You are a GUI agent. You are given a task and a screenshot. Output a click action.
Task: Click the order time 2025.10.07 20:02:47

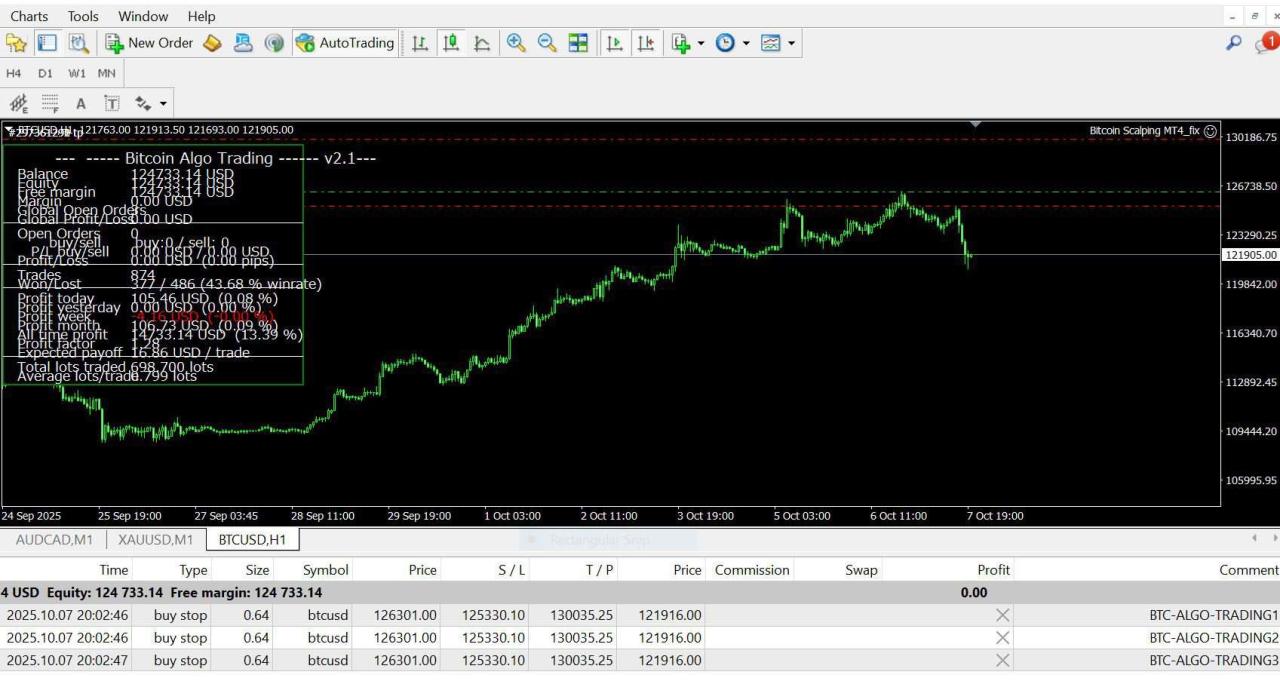(67, 660)
